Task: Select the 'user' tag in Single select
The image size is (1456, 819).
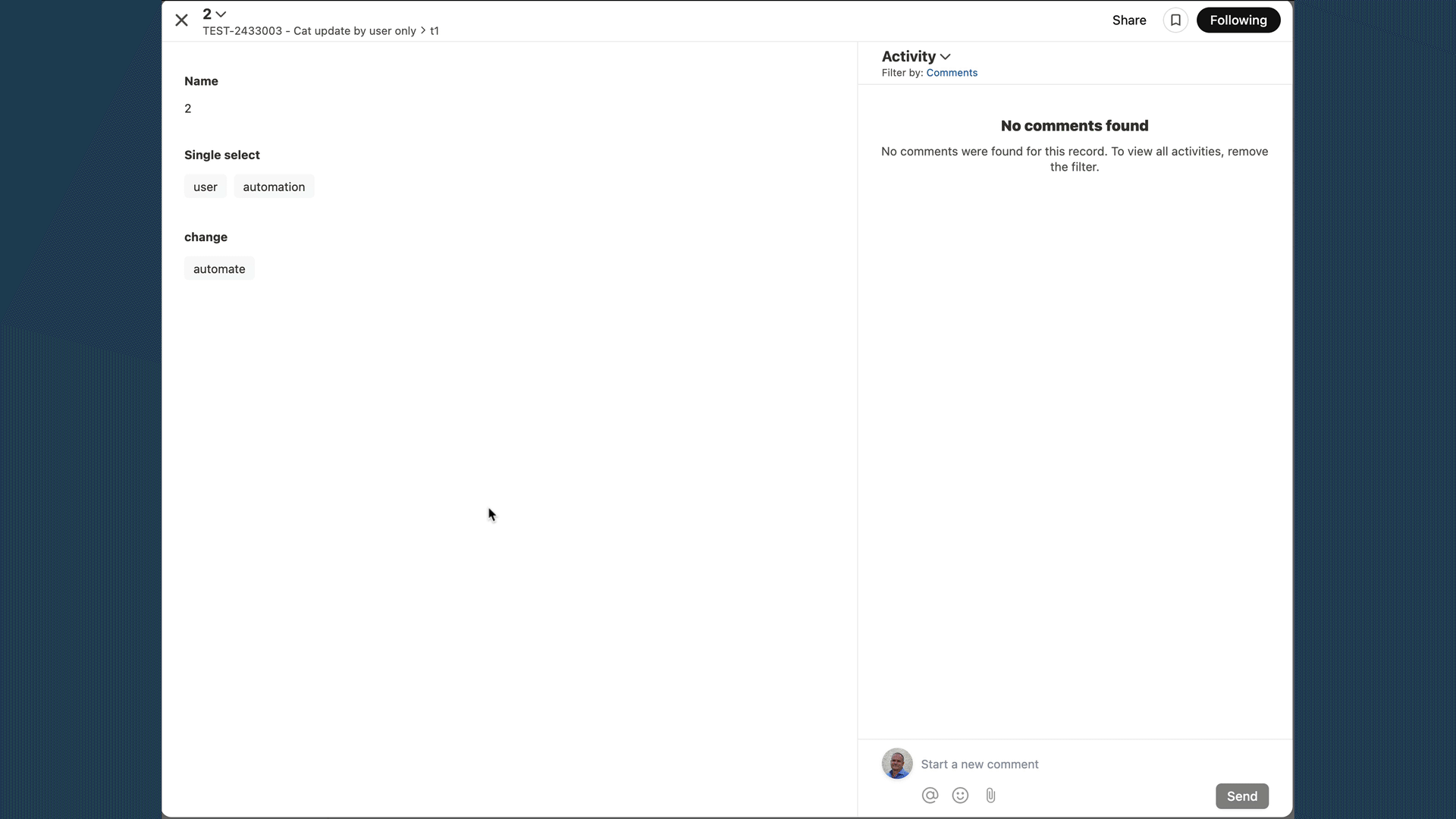Action: coord(205,187)
